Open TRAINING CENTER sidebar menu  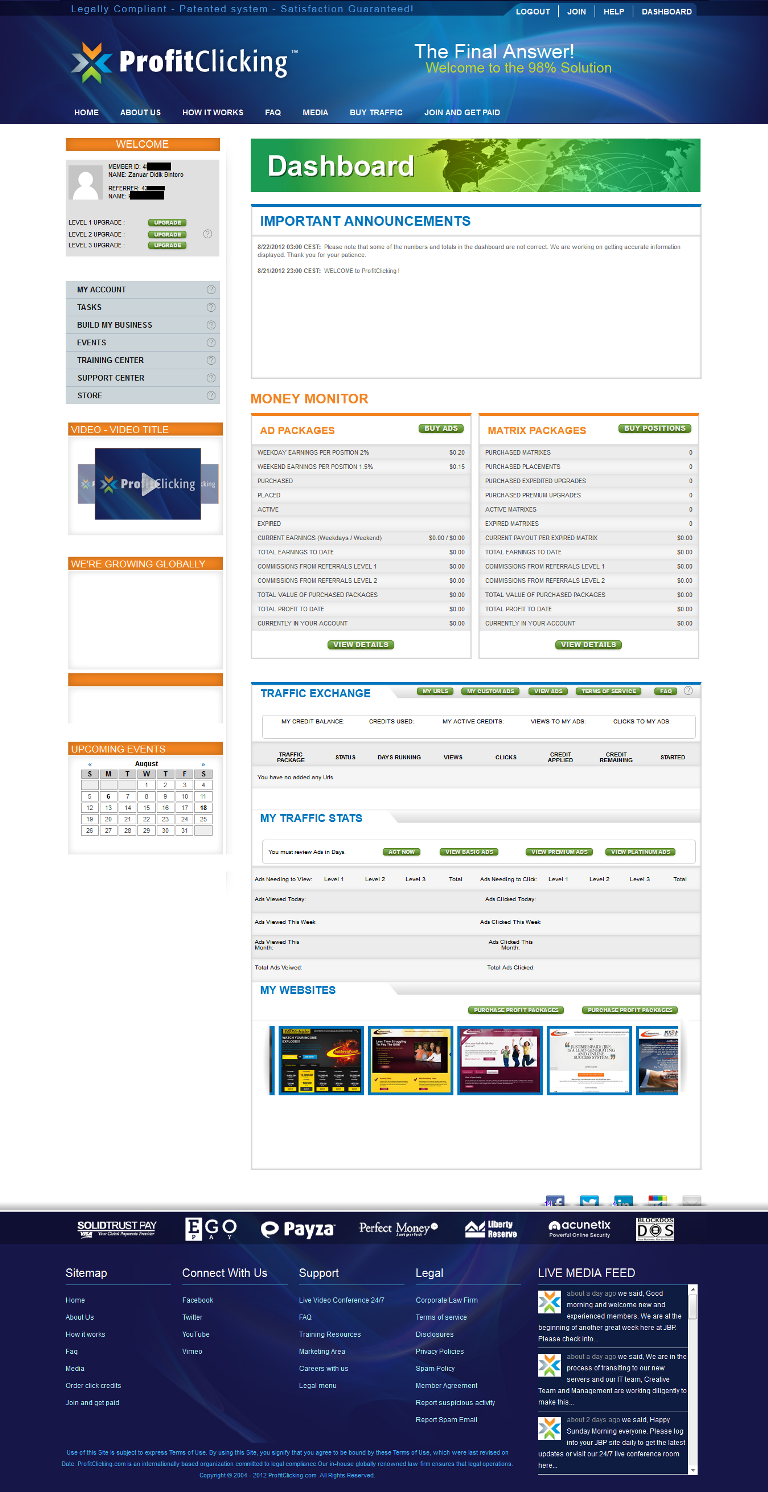point(143,360)
